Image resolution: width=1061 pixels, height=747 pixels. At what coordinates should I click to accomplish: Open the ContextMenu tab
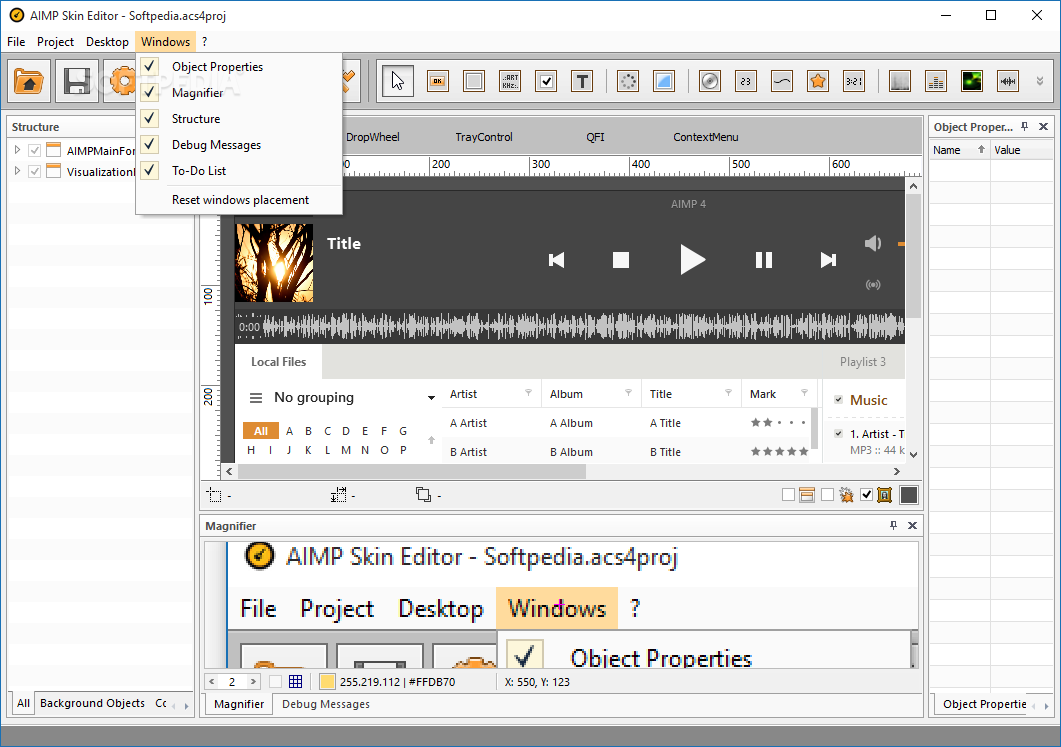(706, 137)
